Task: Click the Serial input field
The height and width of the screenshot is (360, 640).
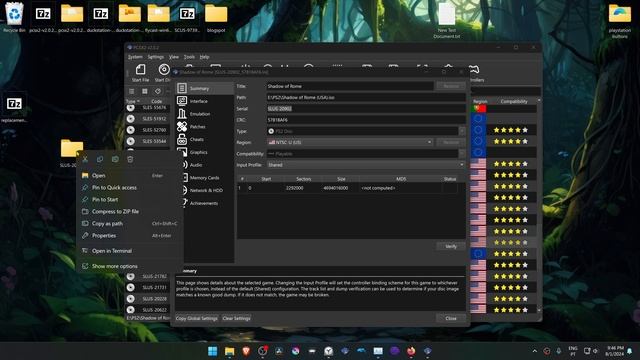Action: pos(366,109)
